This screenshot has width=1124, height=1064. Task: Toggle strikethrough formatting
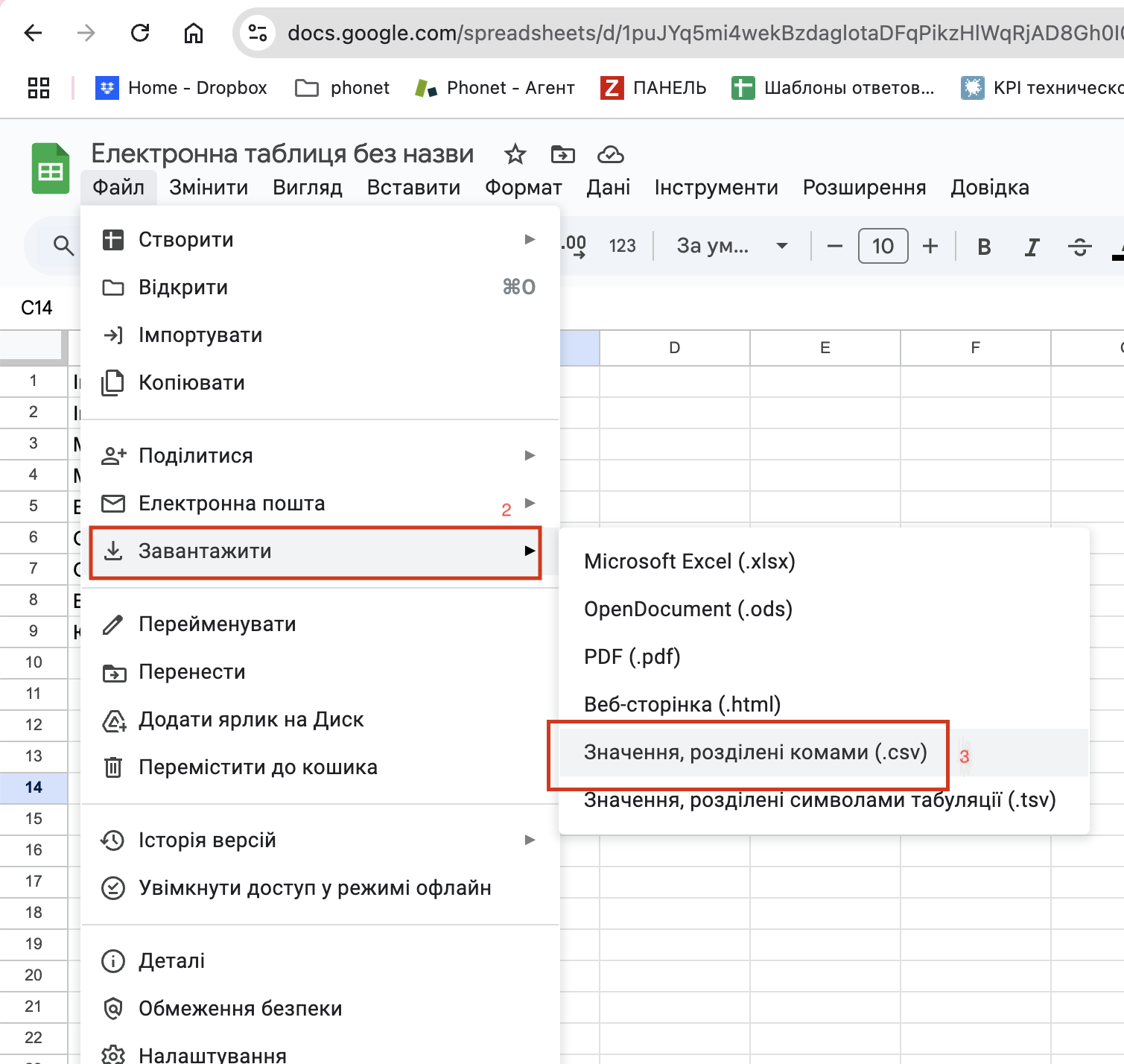(1079, 247)
